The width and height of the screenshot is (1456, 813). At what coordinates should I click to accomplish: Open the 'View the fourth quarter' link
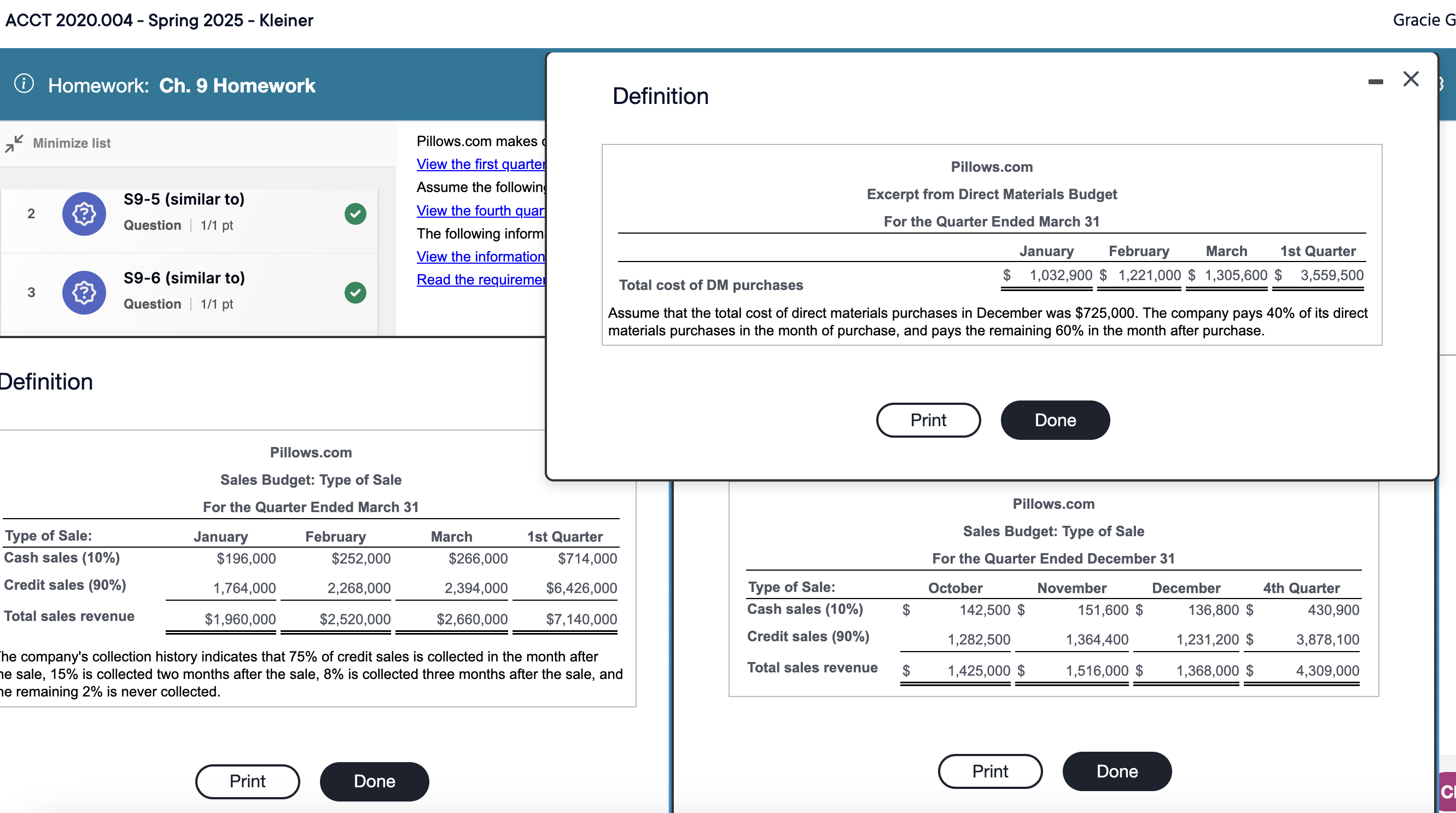479,210
